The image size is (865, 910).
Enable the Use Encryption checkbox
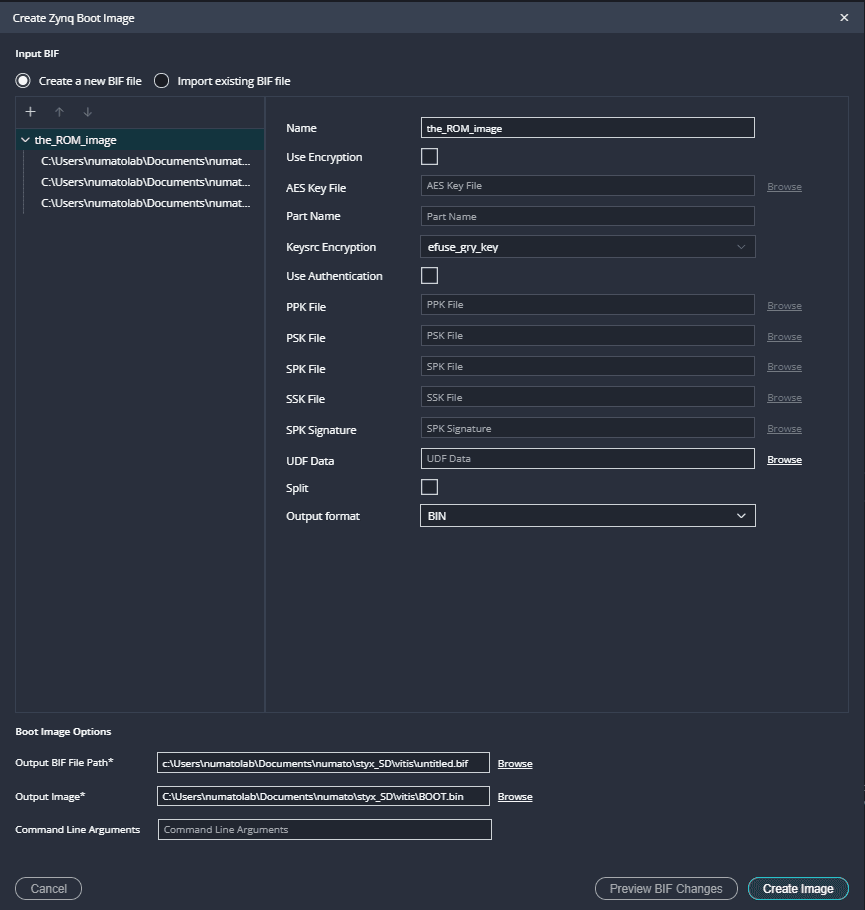[x=429, y=157]
